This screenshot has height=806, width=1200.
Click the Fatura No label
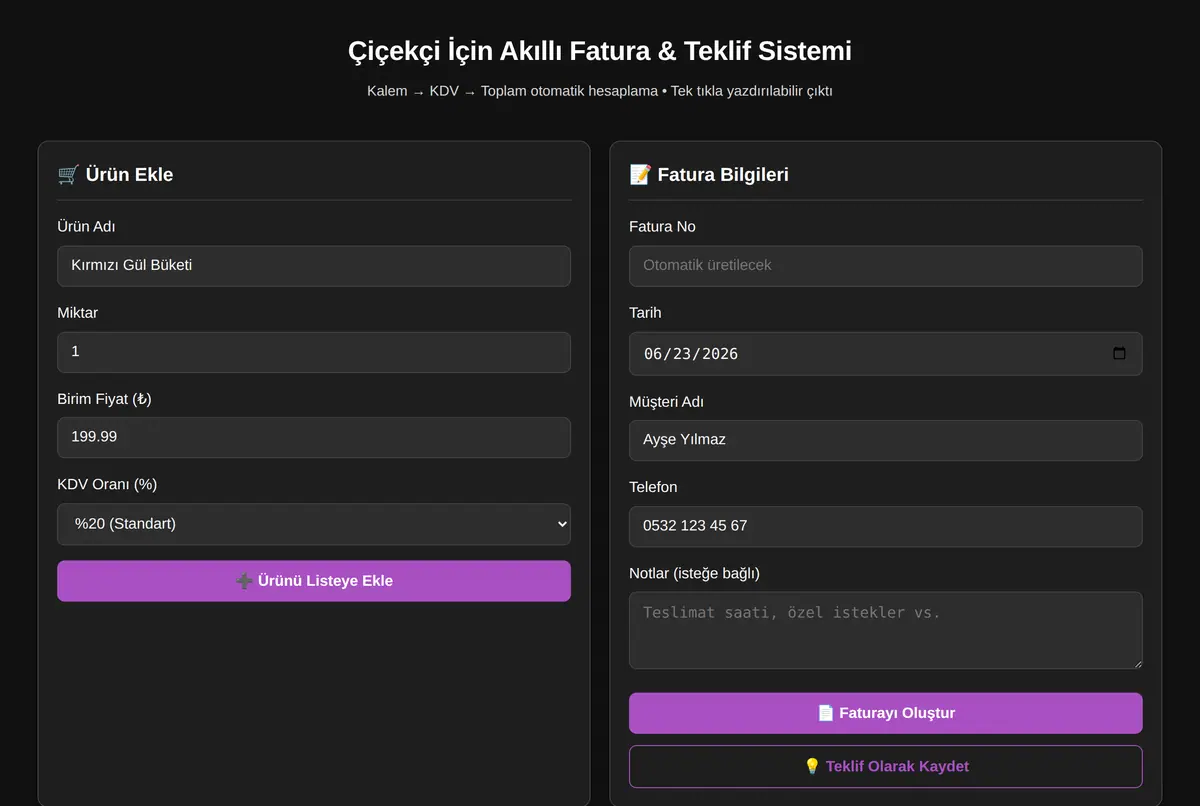(x=662, y=227)
